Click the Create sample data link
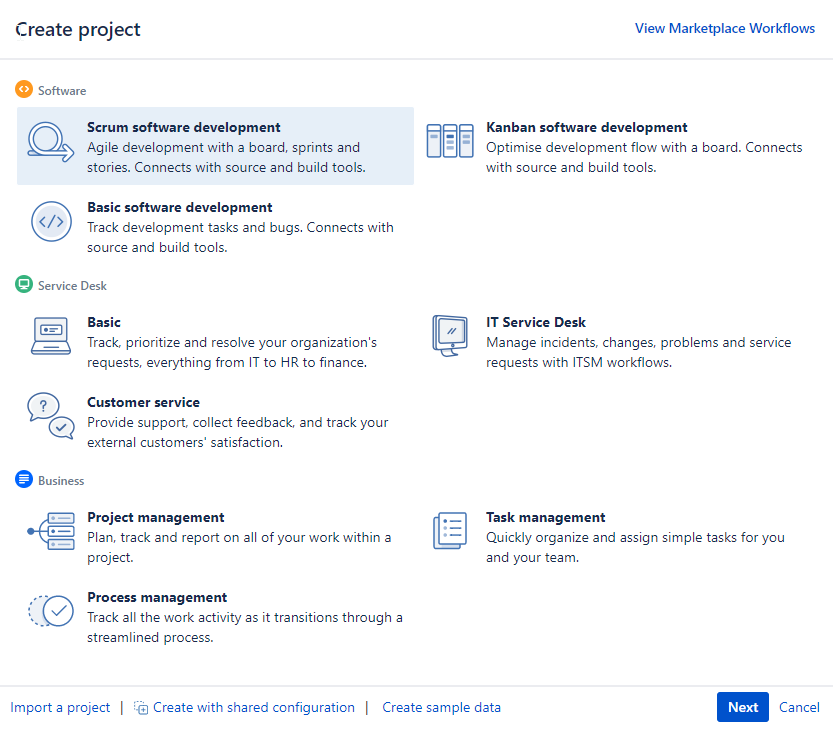The image size is (833, 734). 441,707
